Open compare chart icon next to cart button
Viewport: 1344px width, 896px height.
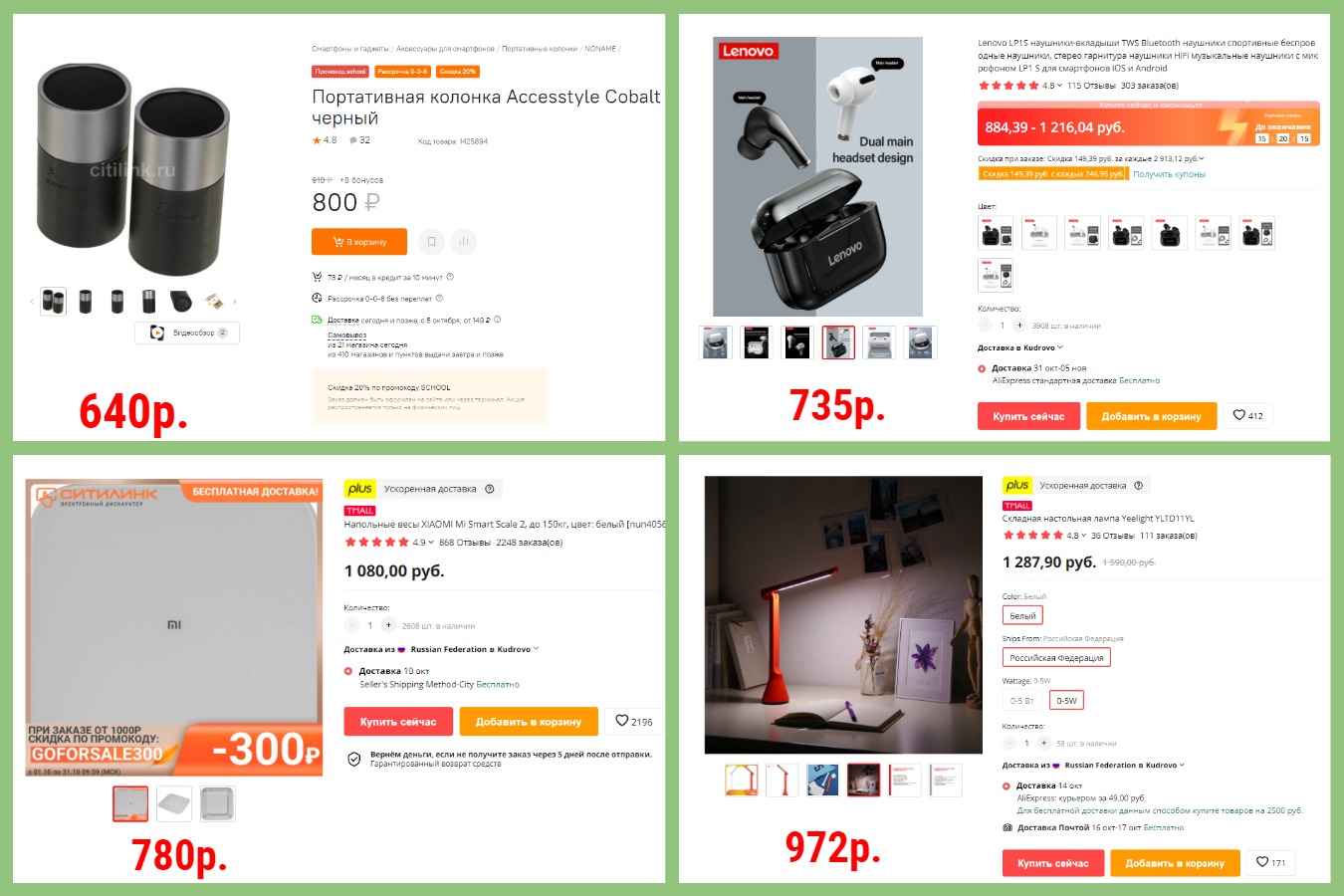[x=463, y=241]
